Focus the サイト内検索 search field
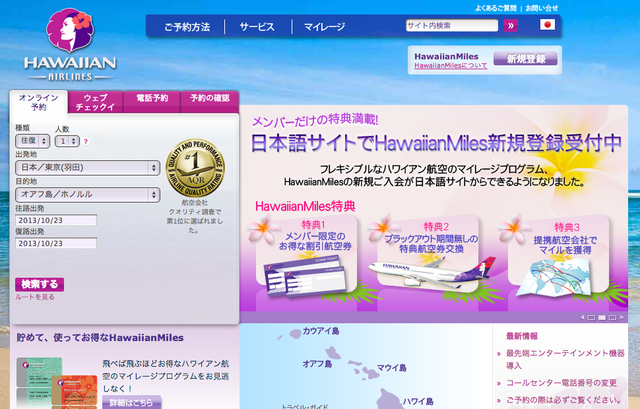Screen dimensions: 640x409 coord(452,25)
